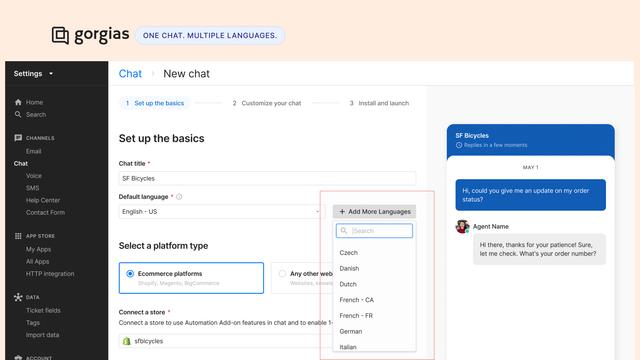This screenshot has height=360, width=640.
Task: Open the Home icon in sidebar
Action: 18,102
